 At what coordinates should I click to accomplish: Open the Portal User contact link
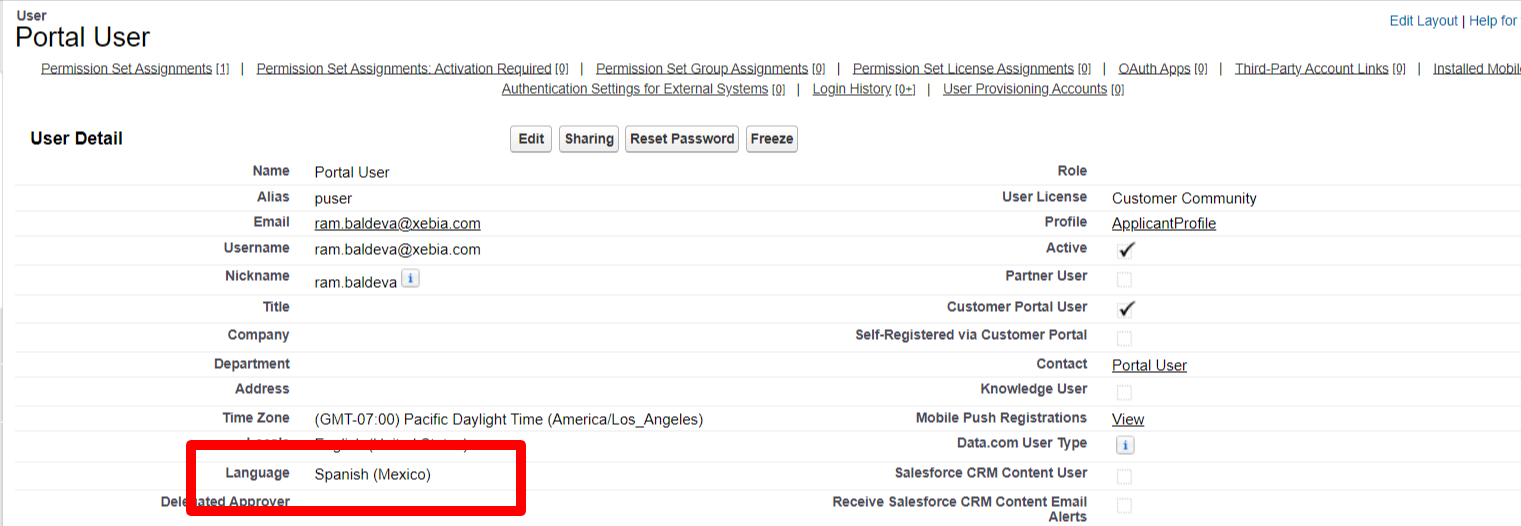pyautogui.click(x=1149, y=365)
